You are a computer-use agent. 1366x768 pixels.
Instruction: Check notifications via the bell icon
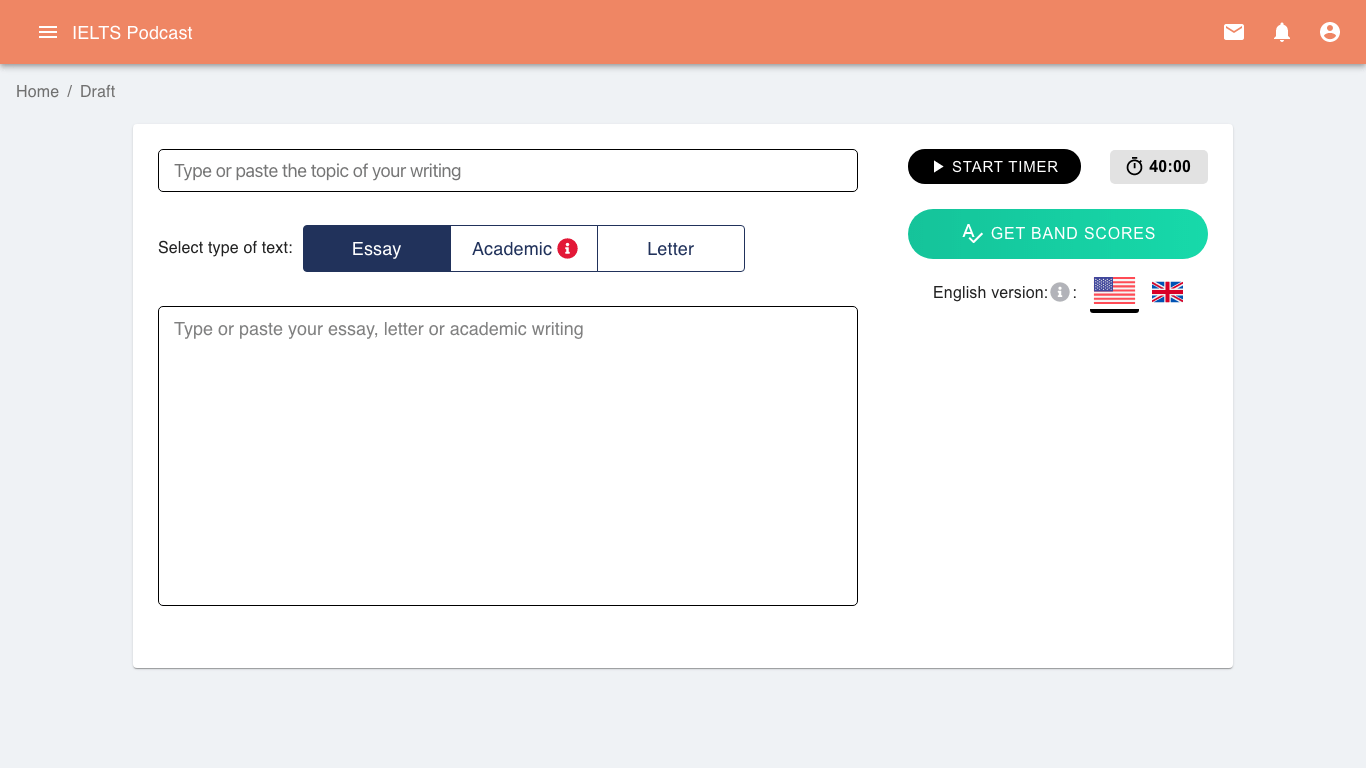click(x=1281, y=31)
